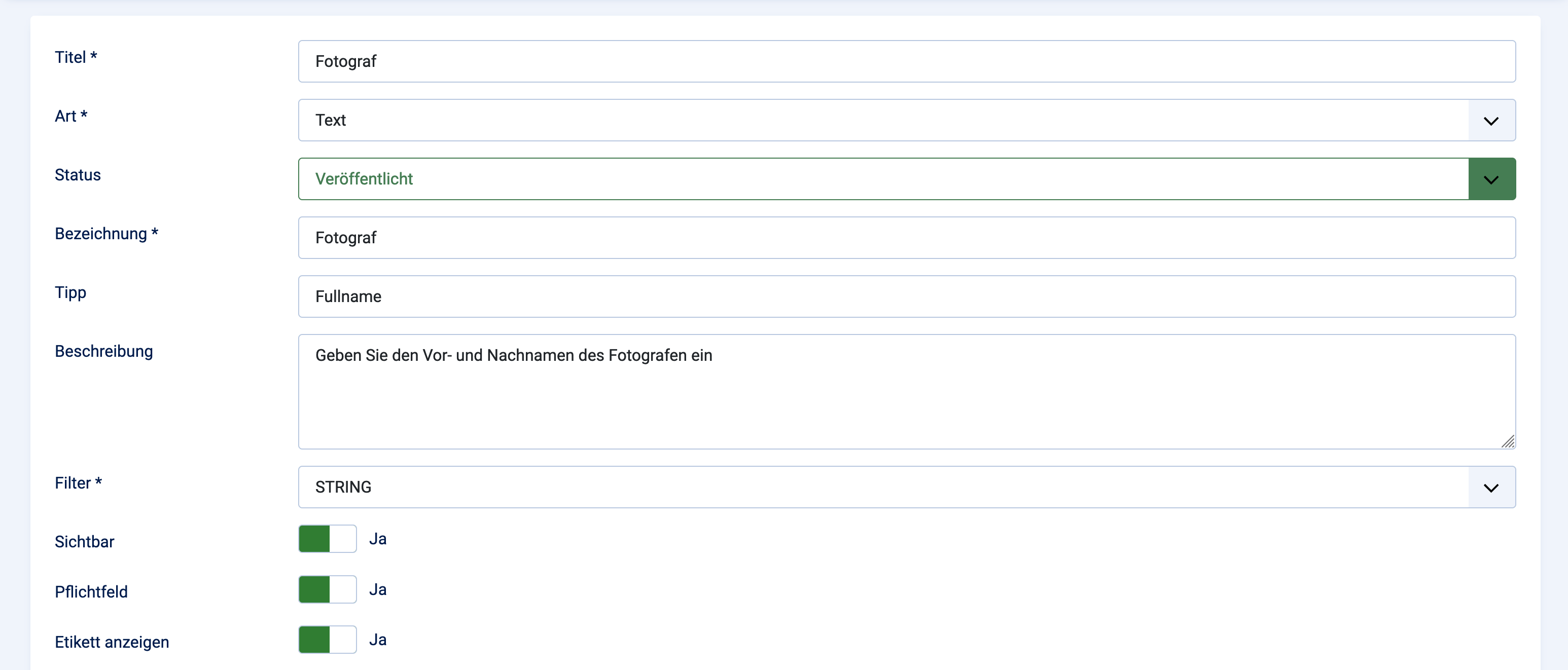Click into the Titel input field
This screenshot has height=670, width=1568.
pos(906,61)
